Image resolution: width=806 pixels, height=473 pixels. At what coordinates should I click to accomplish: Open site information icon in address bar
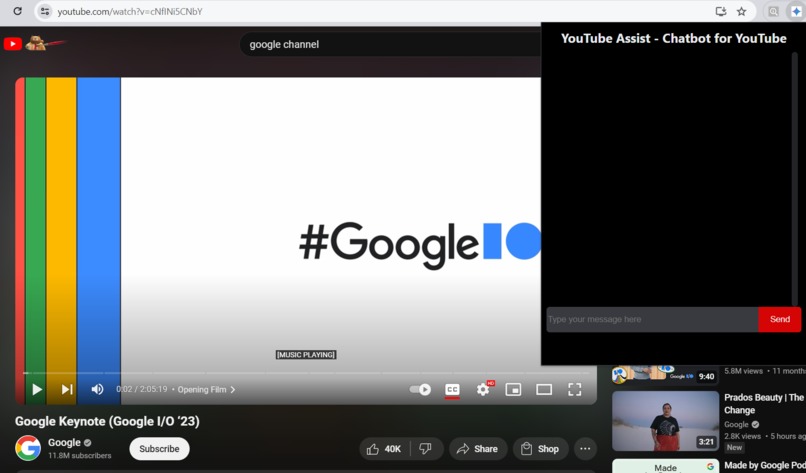45,11
